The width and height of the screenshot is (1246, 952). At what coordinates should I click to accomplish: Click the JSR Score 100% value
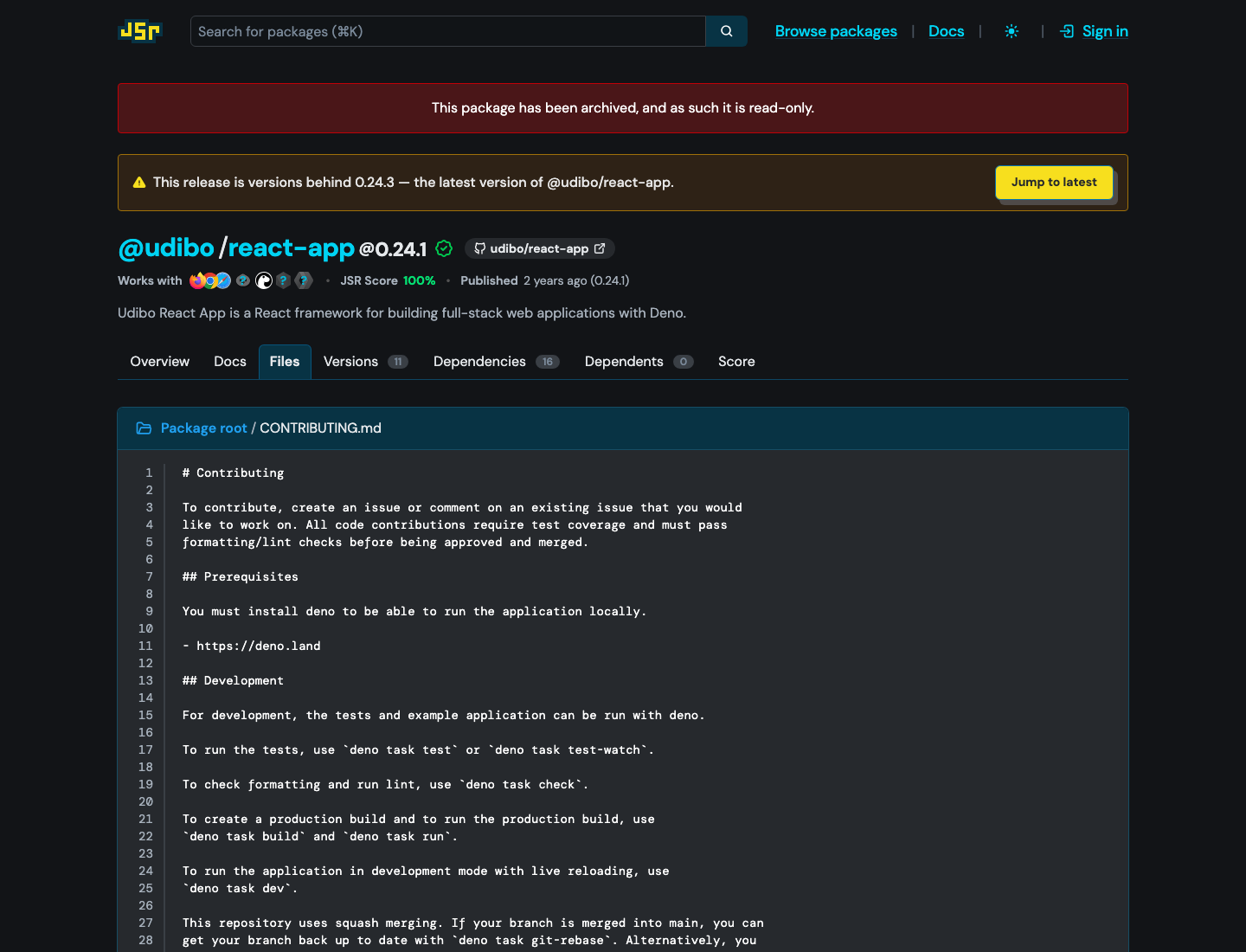[419, 280]
